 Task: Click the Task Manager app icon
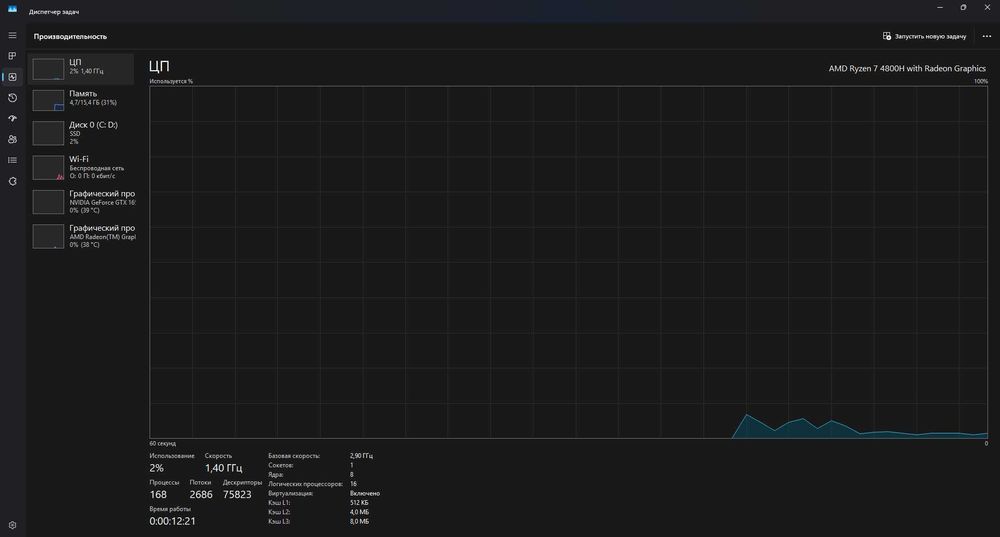click(12, 9)
